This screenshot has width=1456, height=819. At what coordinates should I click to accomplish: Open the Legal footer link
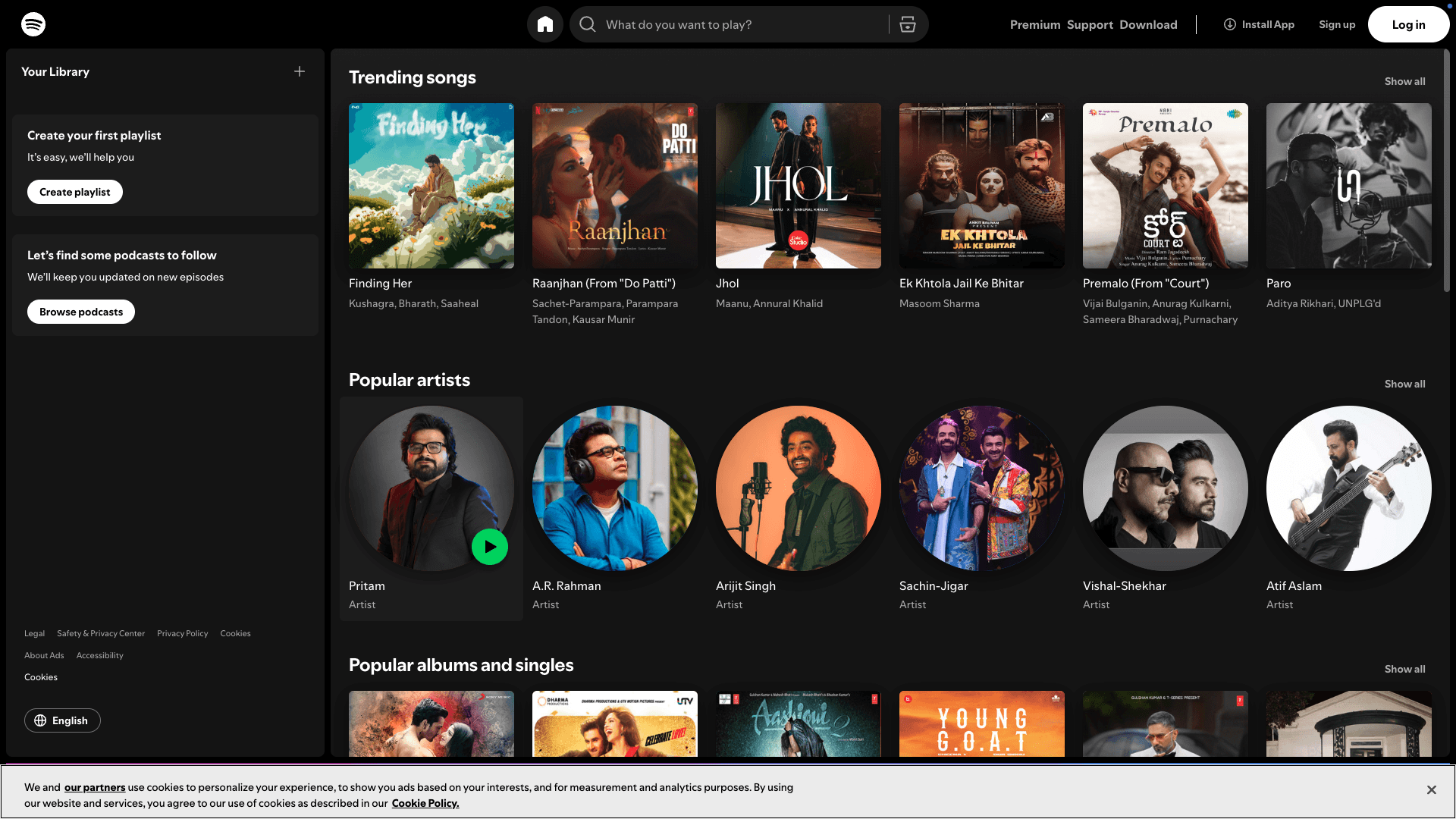point(34,633)
